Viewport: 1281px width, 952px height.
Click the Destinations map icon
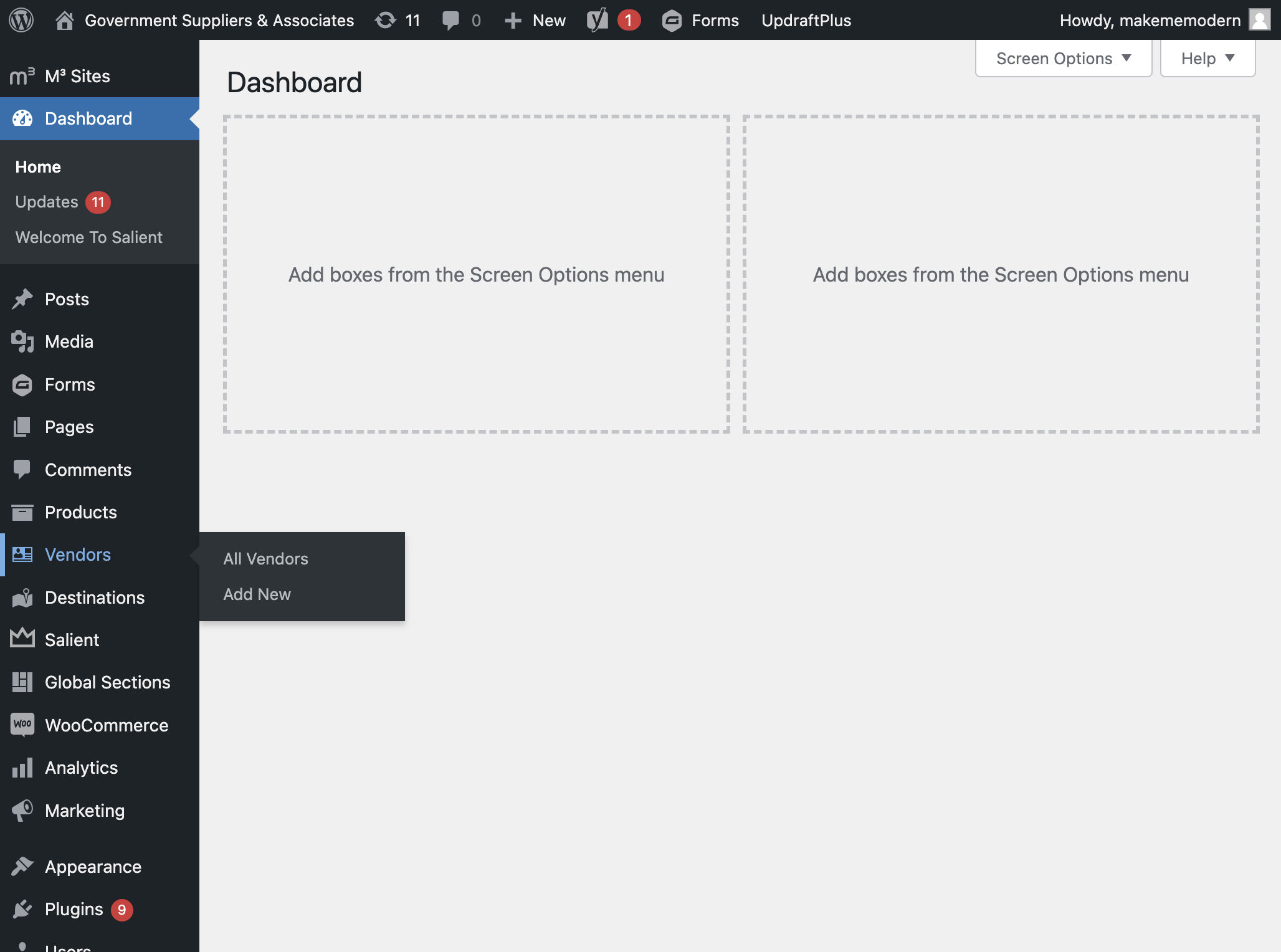[x=22, y=597]
